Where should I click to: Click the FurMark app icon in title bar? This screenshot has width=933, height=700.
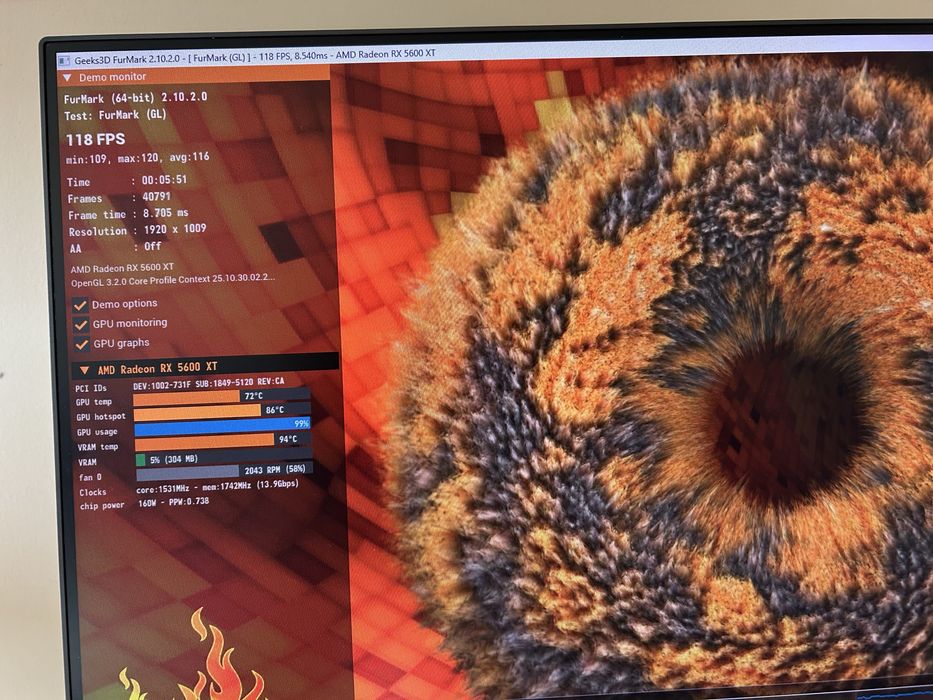coord(63,61)
